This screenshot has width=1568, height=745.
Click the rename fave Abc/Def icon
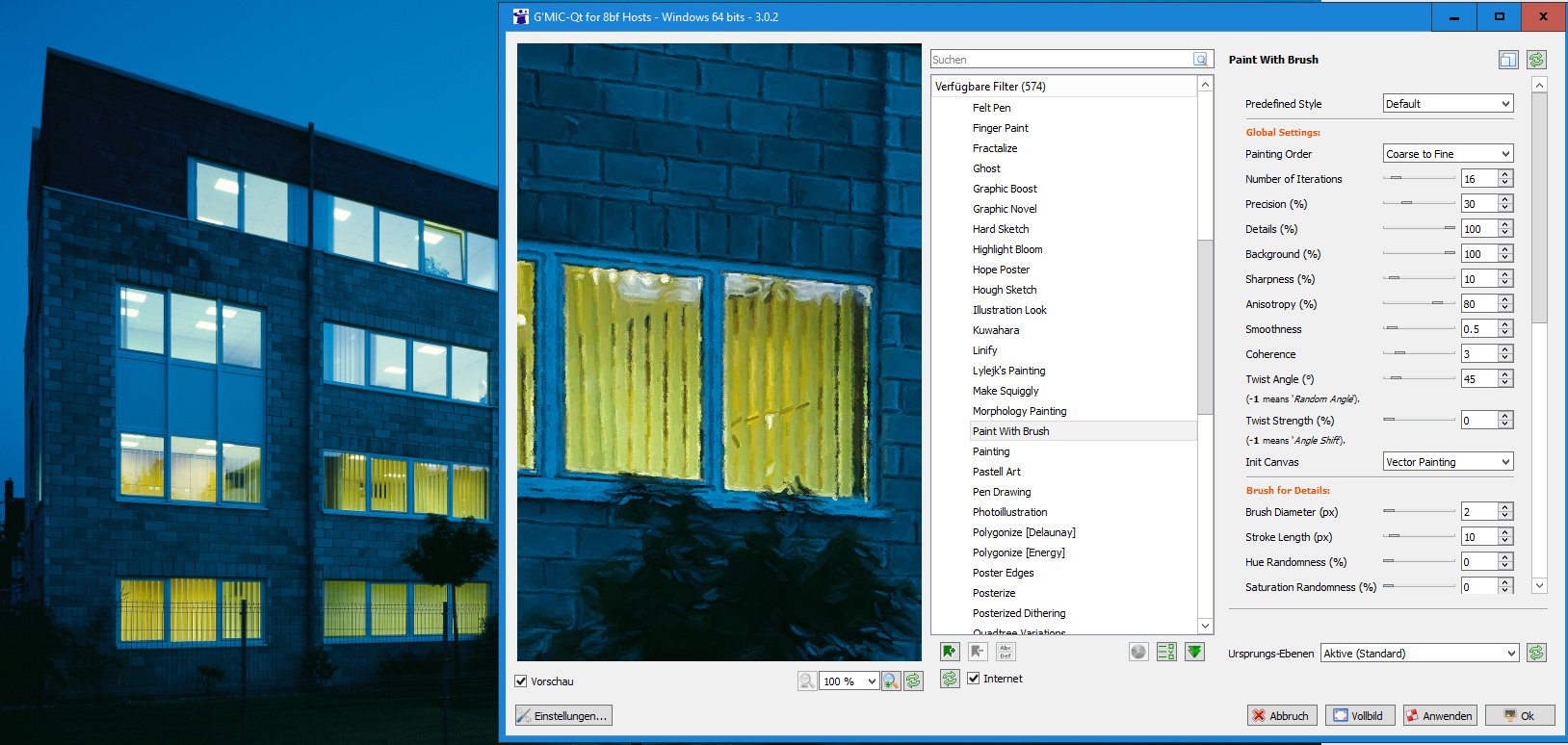point(1005,652)
